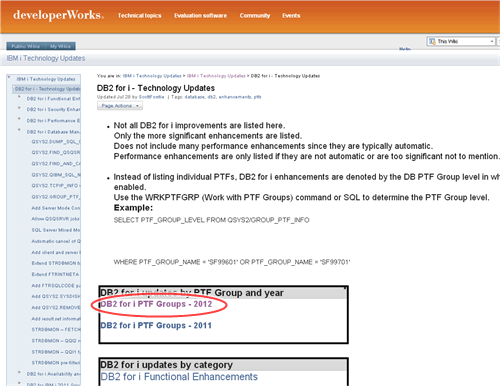The image size is (500, 386).
Task: Open first IBM i Technology Updates breadcrumb link
Action: coord(152,76)
